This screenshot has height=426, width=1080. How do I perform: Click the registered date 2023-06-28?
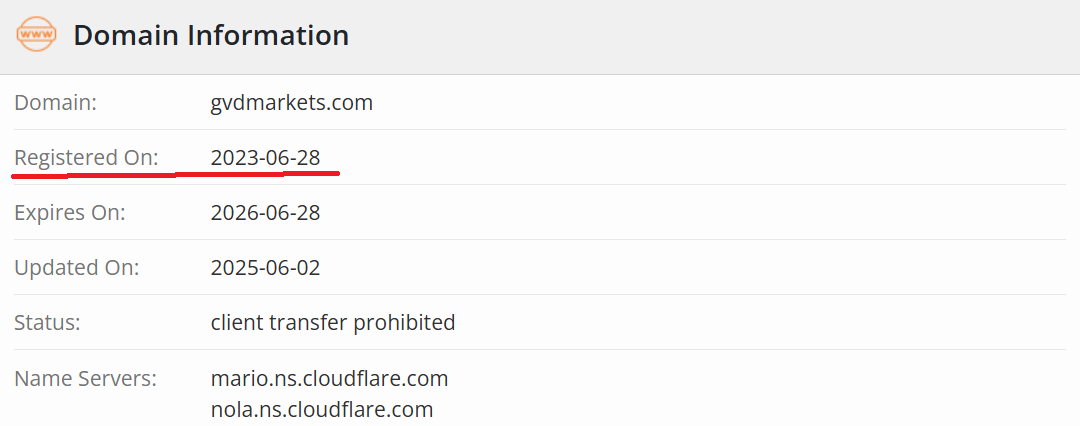[265, 157]
